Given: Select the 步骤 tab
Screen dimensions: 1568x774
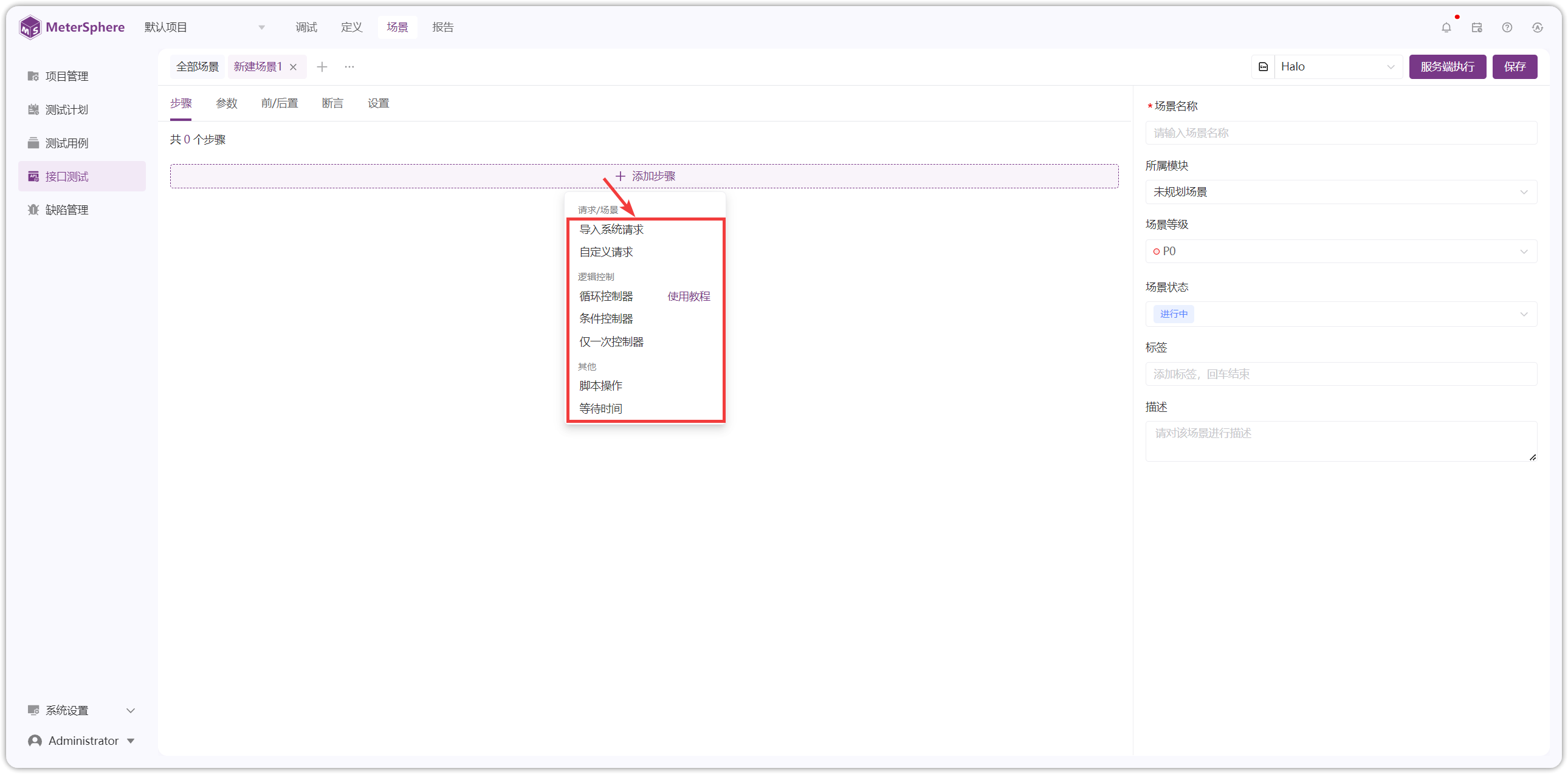Looking at the screenshot, I should click(181, 103).
